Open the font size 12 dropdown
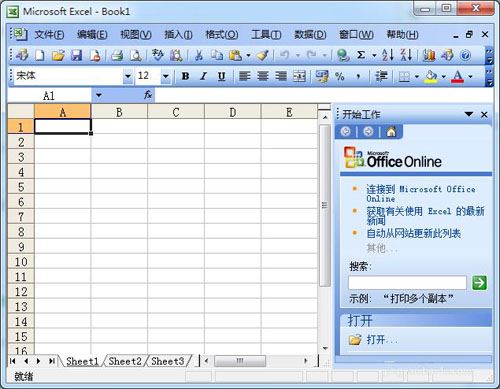The height and width of the screenshot is (389, 500). point(165,77)
